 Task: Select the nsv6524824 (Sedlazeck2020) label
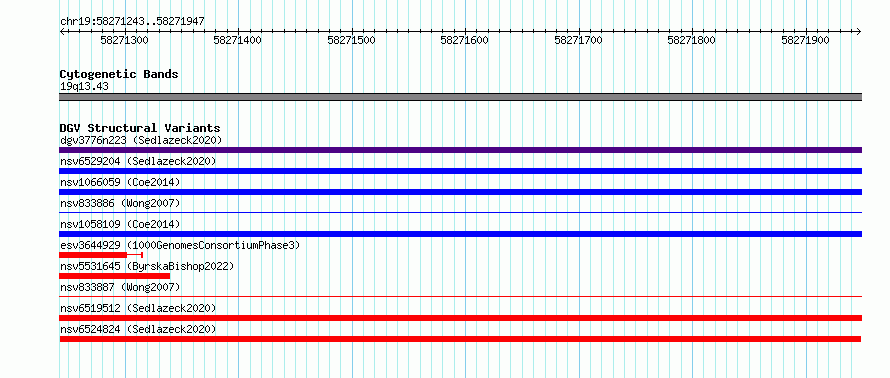click(x=138, y=329)
